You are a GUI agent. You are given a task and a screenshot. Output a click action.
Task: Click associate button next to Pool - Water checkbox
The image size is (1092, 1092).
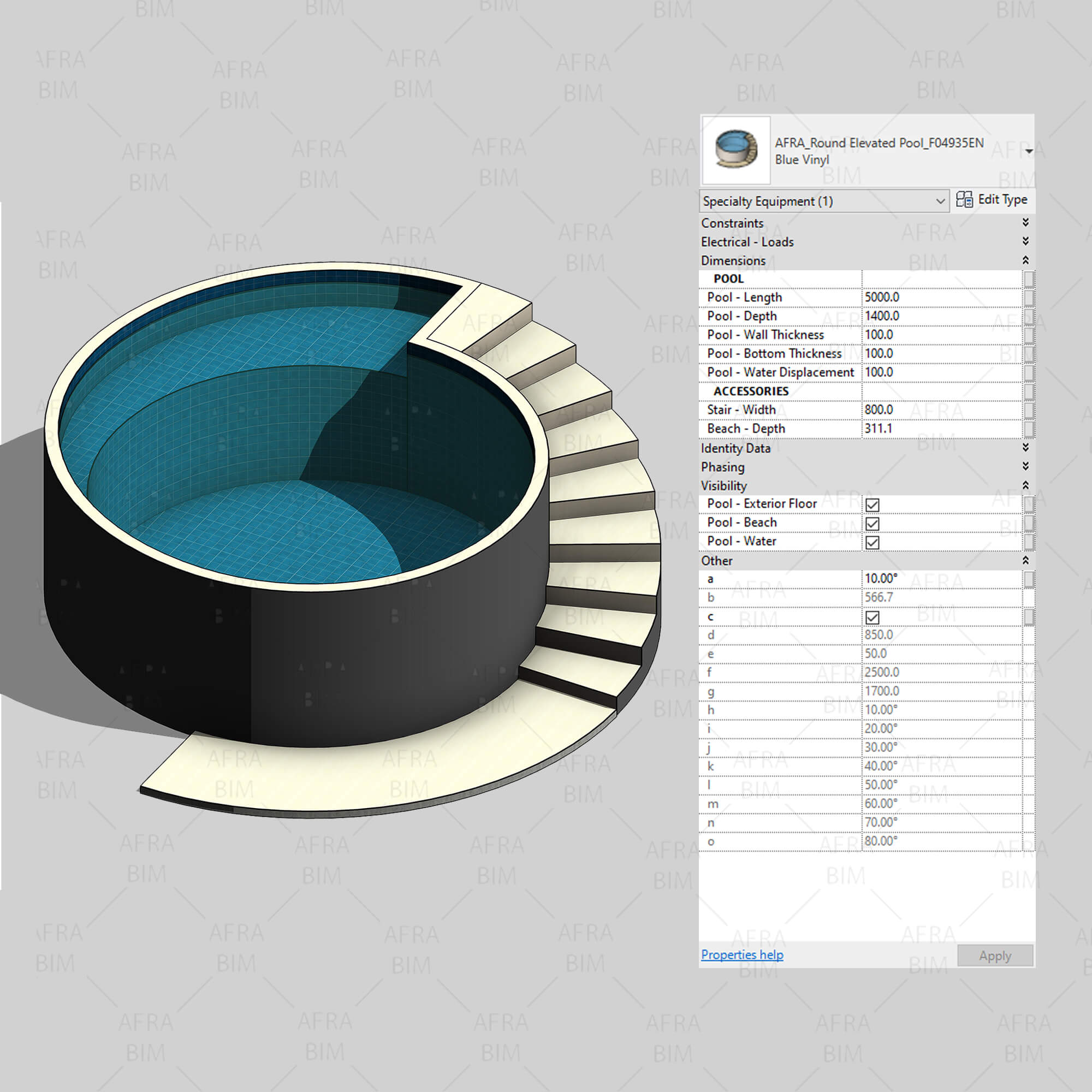pyautogui.click(x=1029, y=542)
